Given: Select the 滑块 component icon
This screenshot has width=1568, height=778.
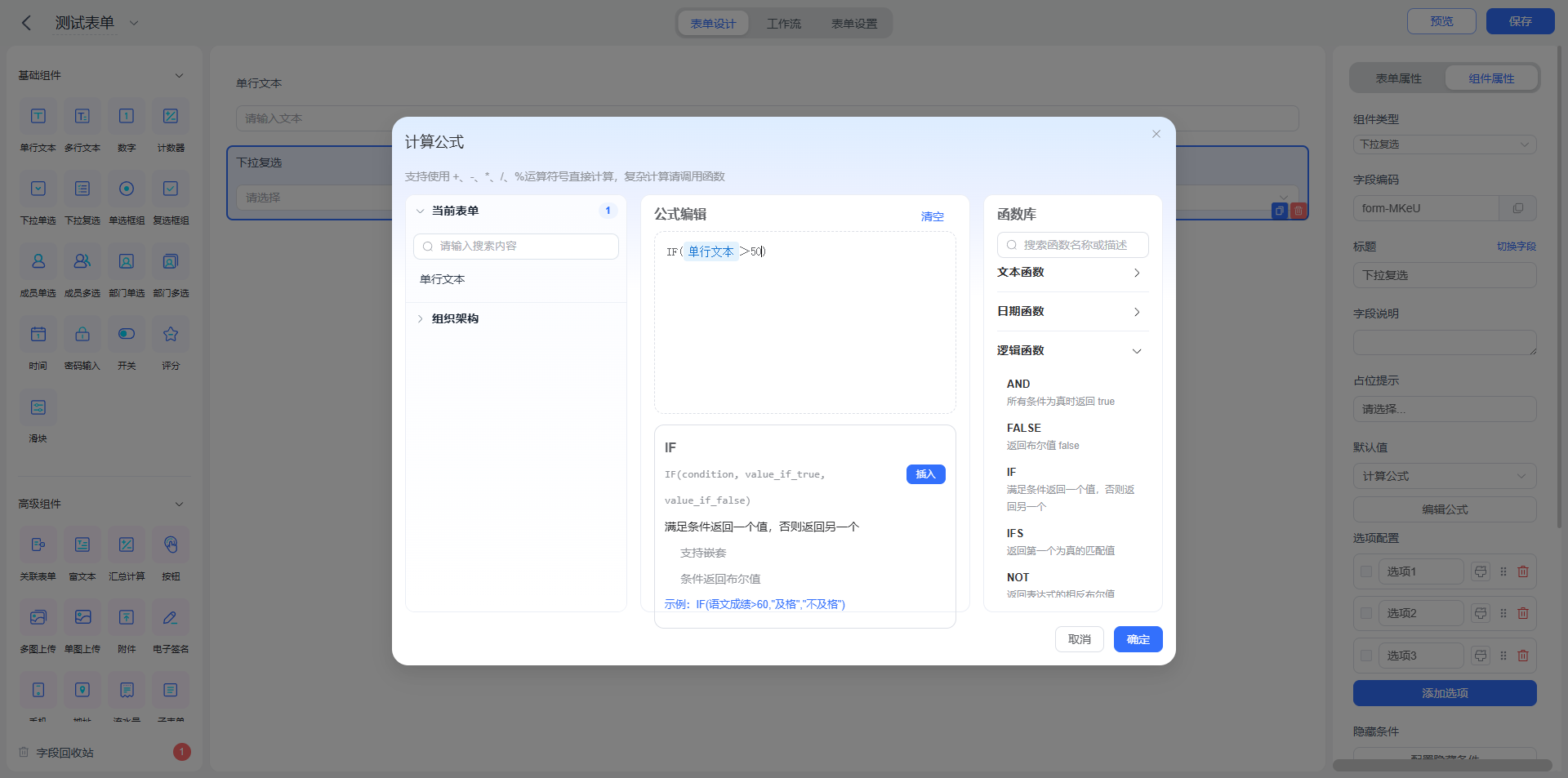Looking at the screenshot, I should point(38,407).
